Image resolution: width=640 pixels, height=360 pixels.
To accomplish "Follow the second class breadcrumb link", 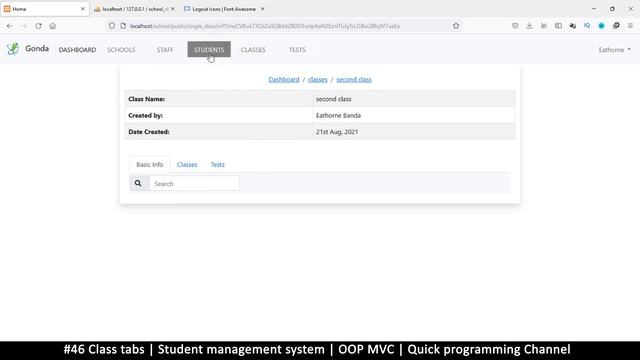I will coord(354,80).
